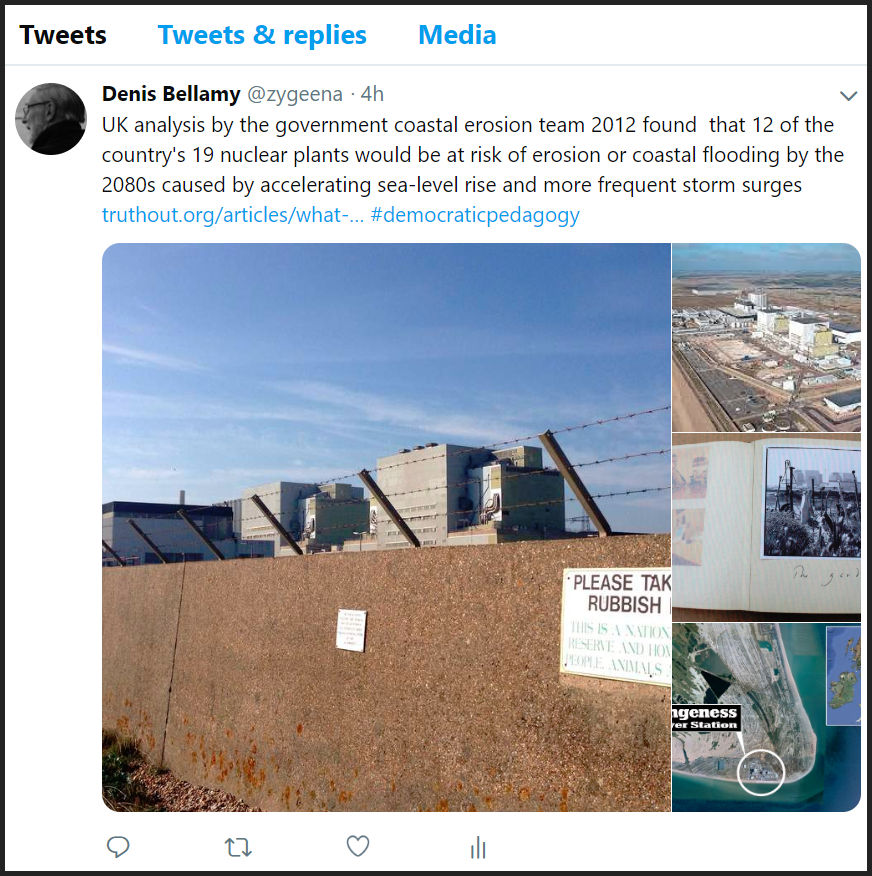Switch to Tweets tab
This screenshot has height=876, width=872.
63,35
